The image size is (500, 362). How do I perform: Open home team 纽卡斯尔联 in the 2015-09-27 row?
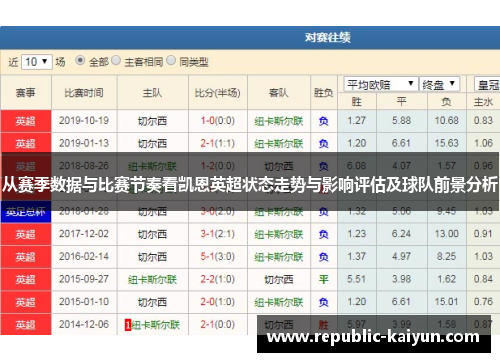click(152, 280)
